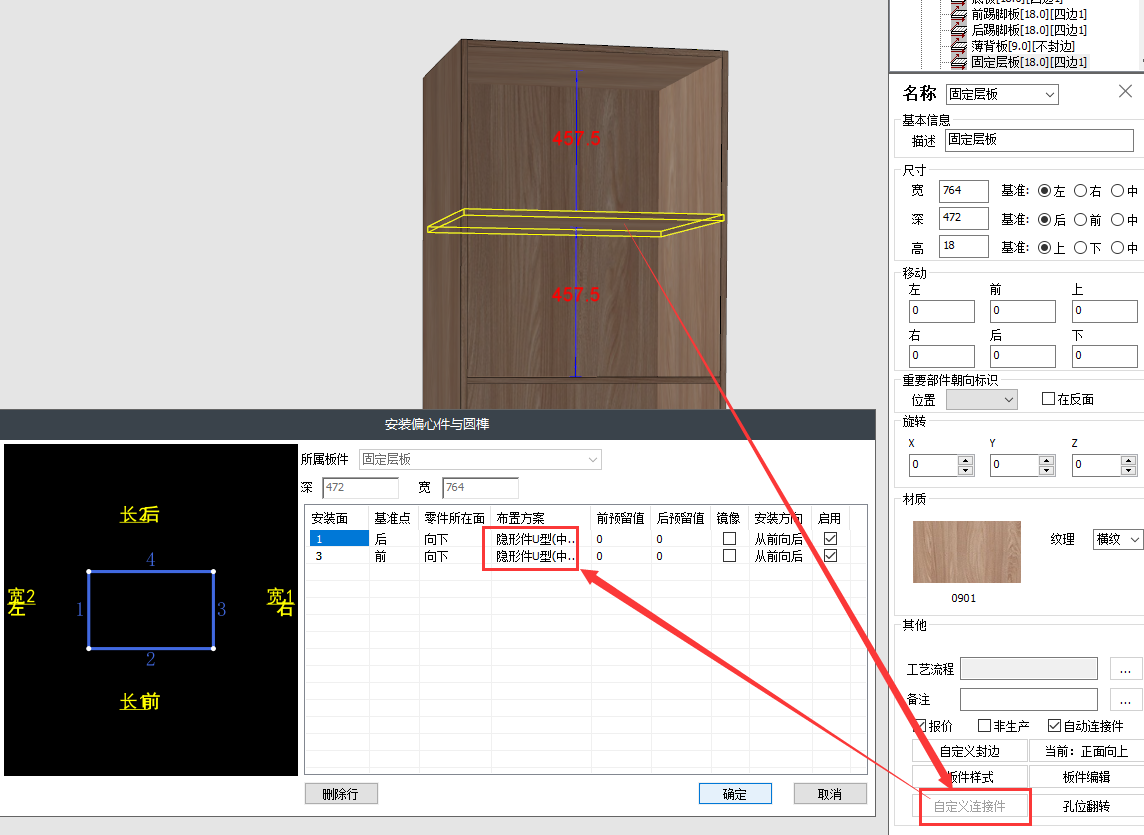Click the 高 field showing 18
1144x835 pixels.
963,246
